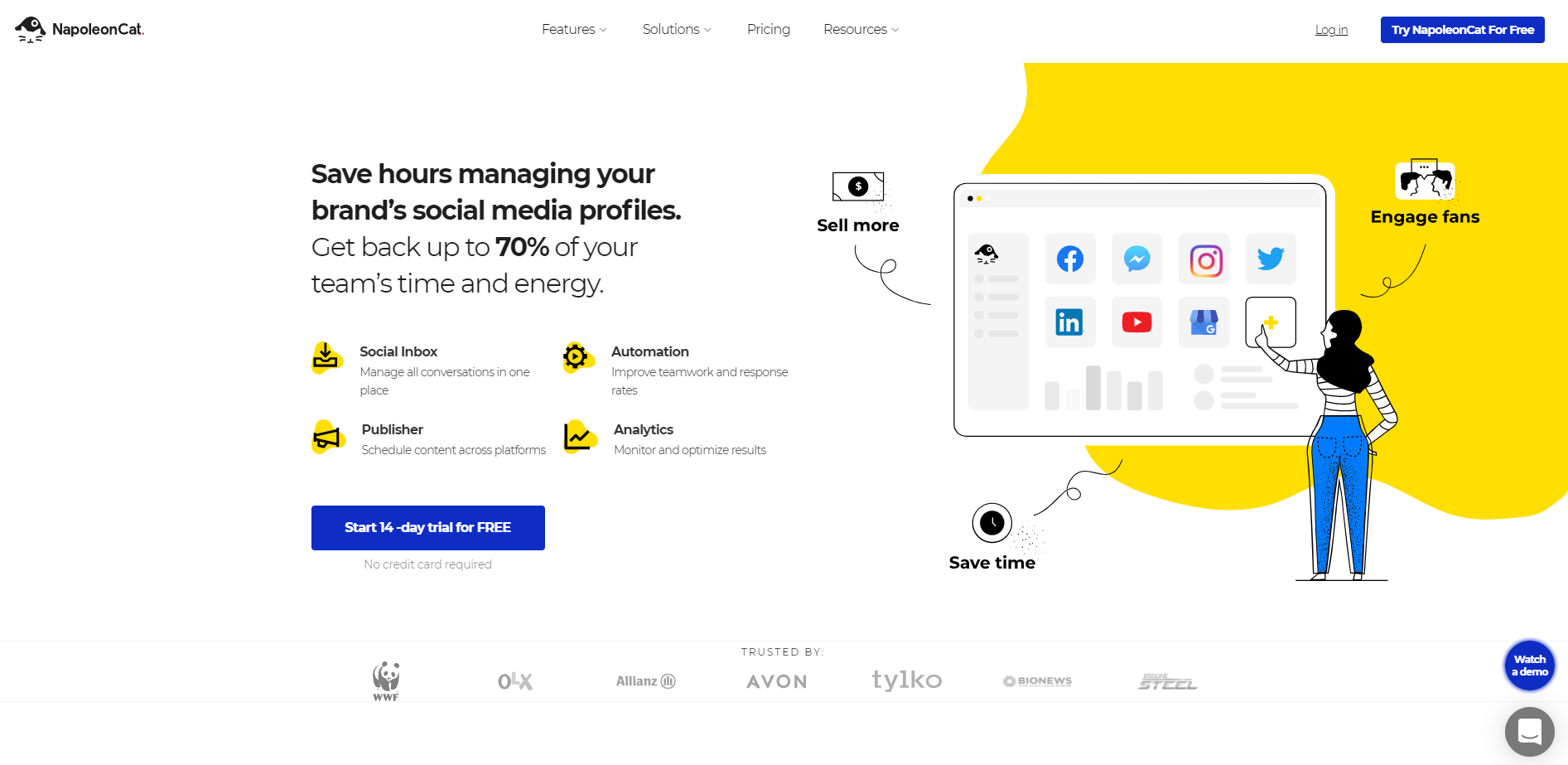Click the Save time clock icon

pyautogui.click(x=992, y=523)
